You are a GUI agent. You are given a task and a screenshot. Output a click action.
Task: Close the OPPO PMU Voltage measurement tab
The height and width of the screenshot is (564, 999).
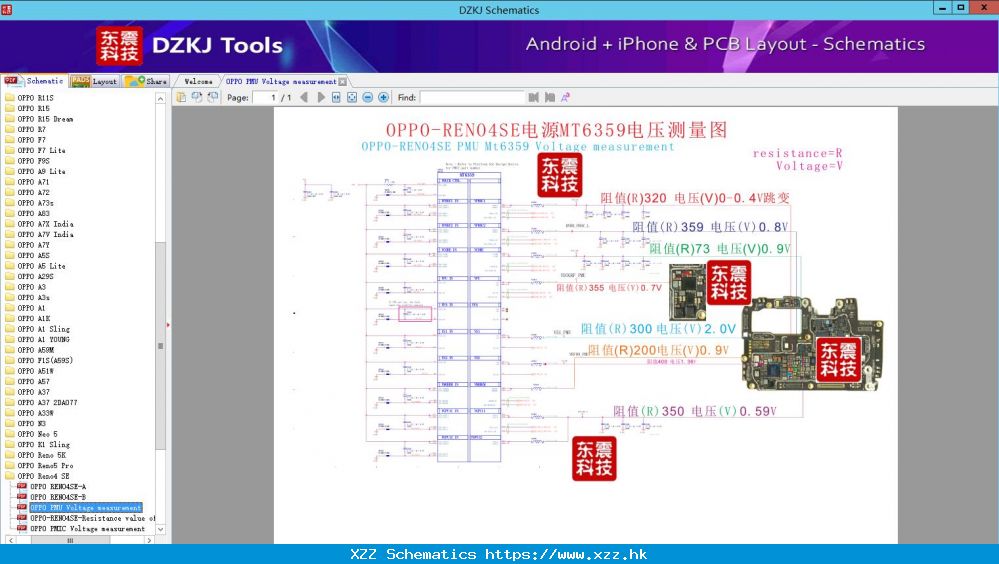pos(343,82)
